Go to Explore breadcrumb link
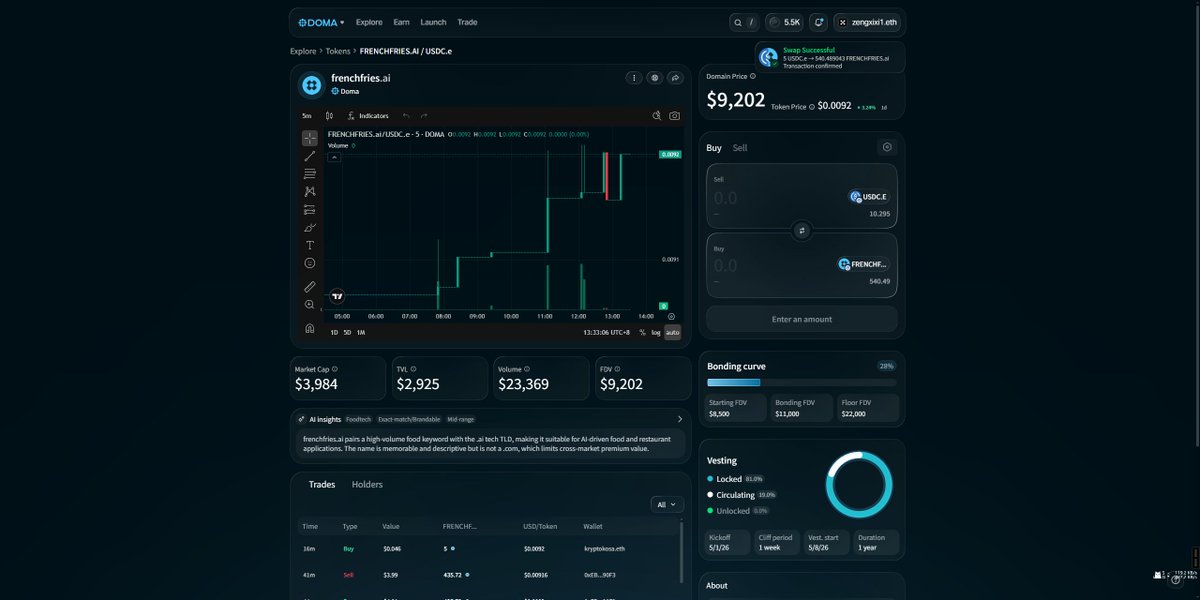The height and width of the screenshot is (600, 1200). point(303,51)
